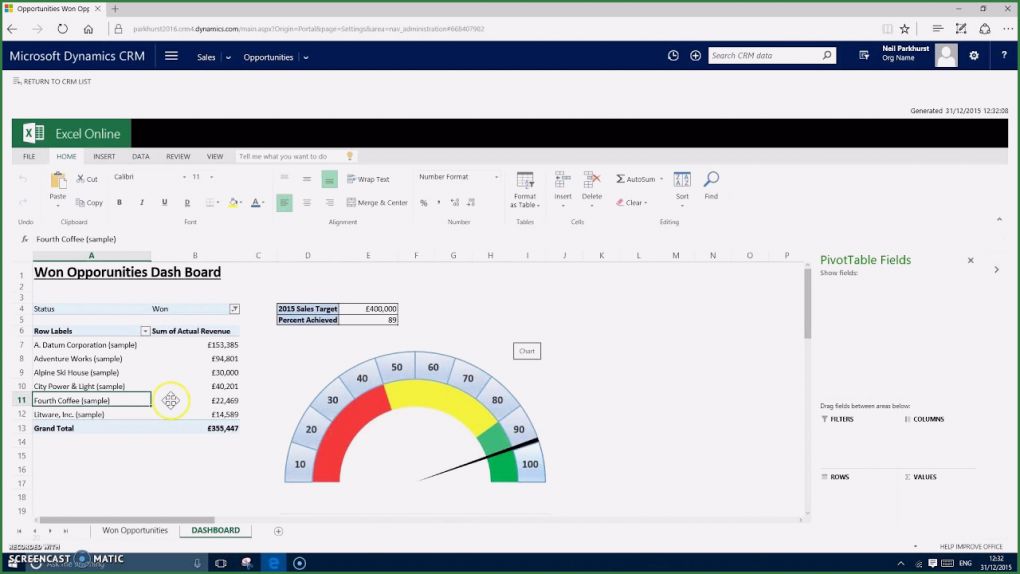
Task: Open the Clear eraser menu
Action: (x=632, y=202)
